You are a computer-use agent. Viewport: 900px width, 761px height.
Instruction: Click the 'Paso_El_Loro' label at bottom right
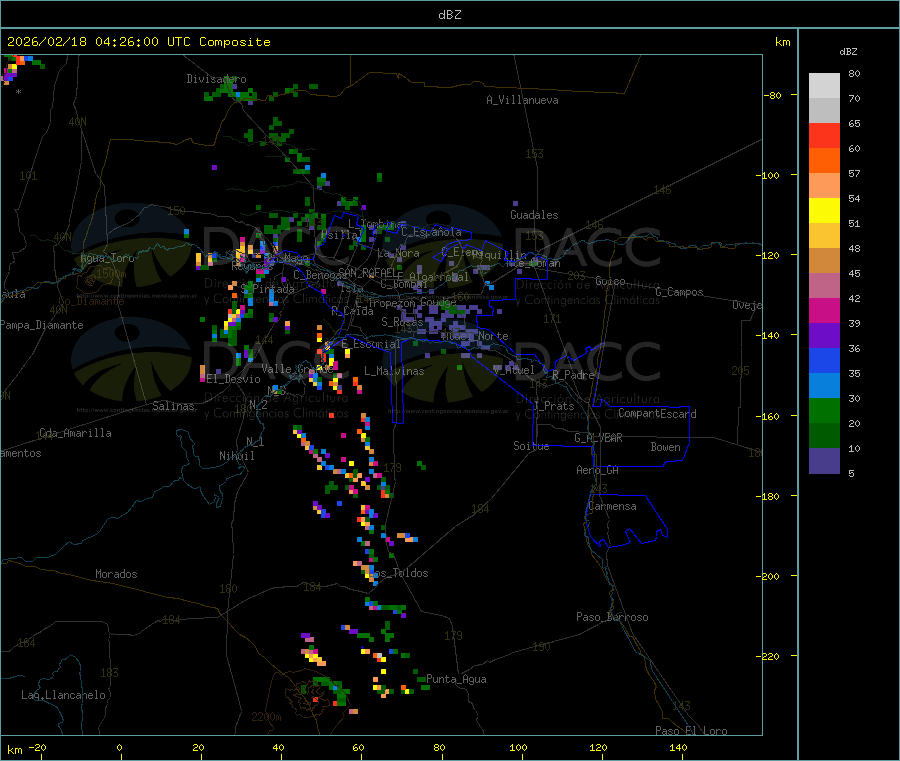[x=692, y=731]
